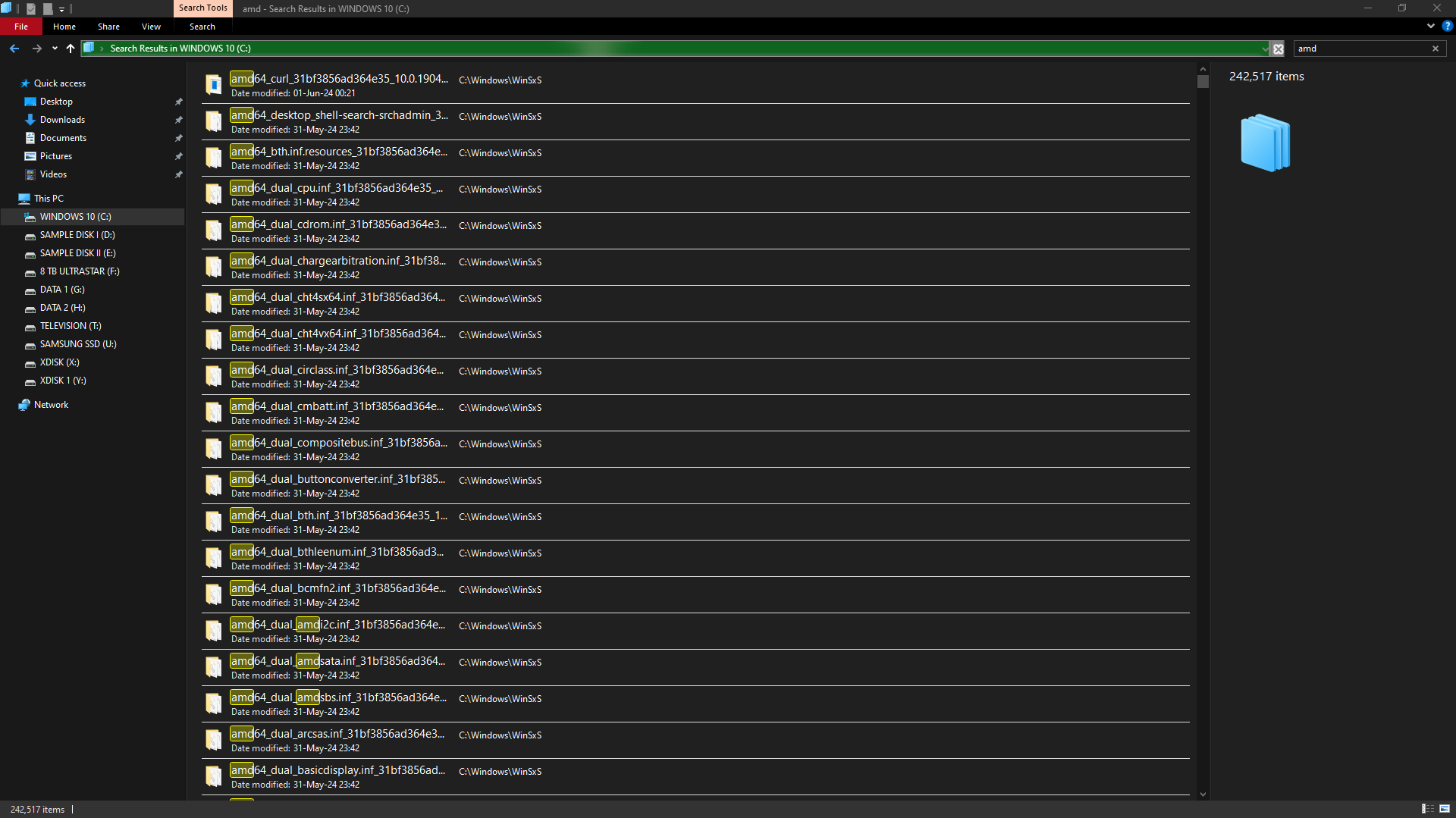Screen dimensions: 1456x818
Task: Expand the ribbon with the chevron
Action: click(x=1430, y=26)
